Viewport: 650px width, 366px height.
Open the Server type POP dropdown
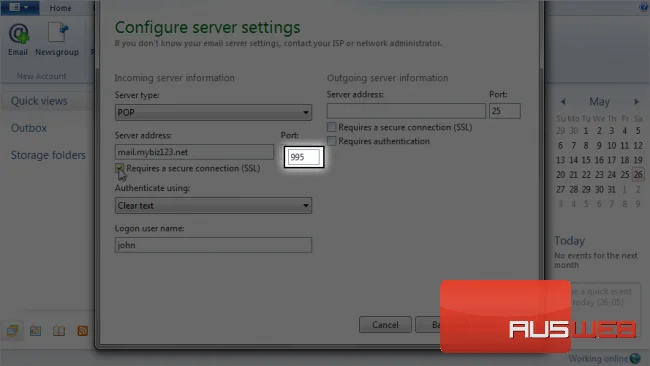[x=213, y=112]
